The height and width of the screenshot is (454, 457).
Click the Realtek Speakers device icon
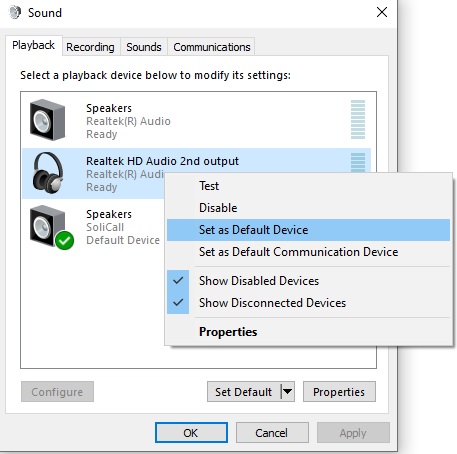[x=47, y=120]
